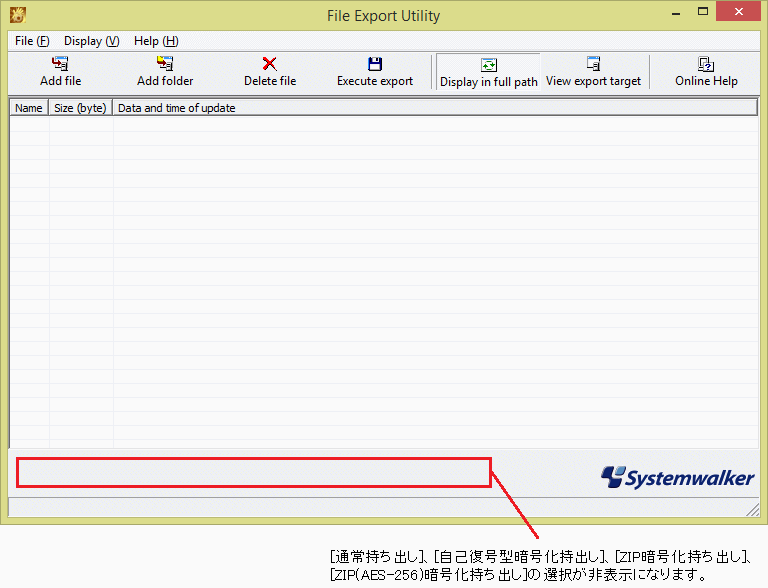Click the application icon in the title bar
The image size is (768, 588).
click(x=18, y=15)
